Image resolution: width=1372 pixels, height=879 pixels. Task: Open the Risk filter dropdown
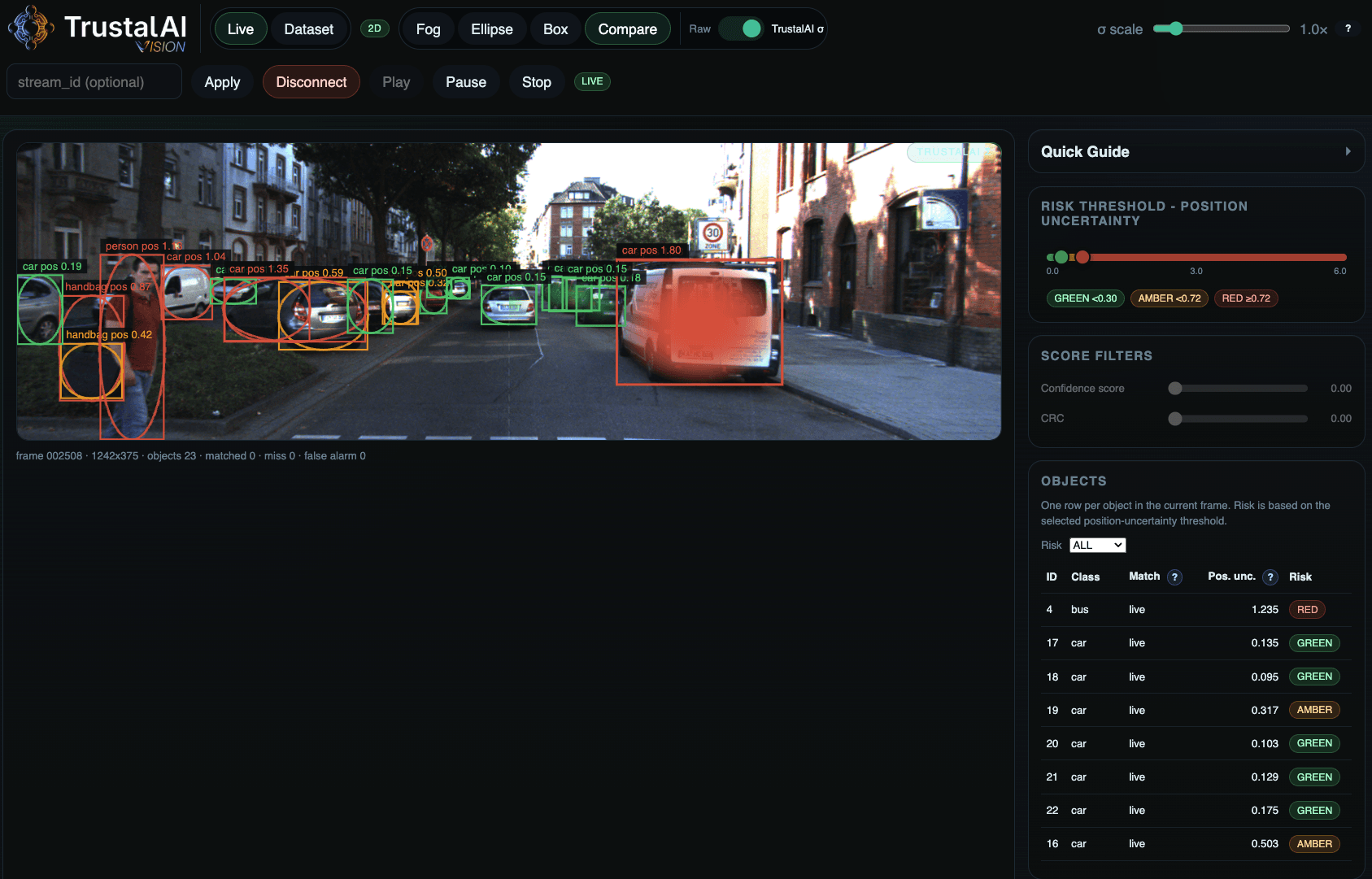[x=1097, y=545]
